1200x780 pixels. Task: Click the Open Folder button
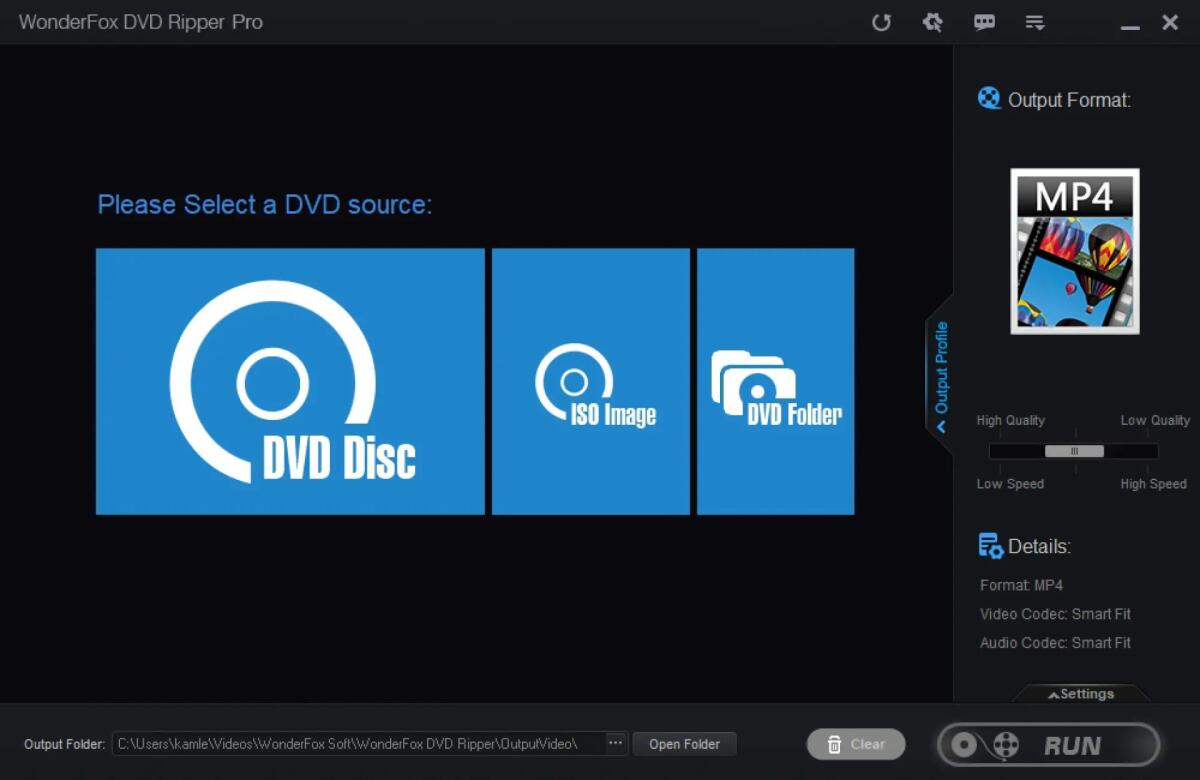tap(684, 744)
